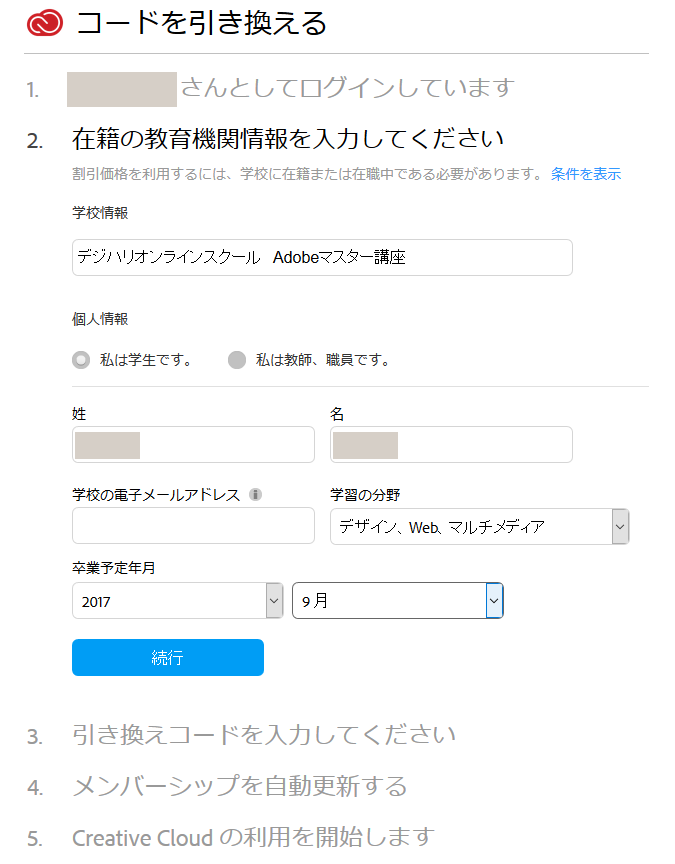Click step 3 引き換えコードを入力してください
Image resolution: width=675 pixels, height=864 pixels.
(264, 735)
